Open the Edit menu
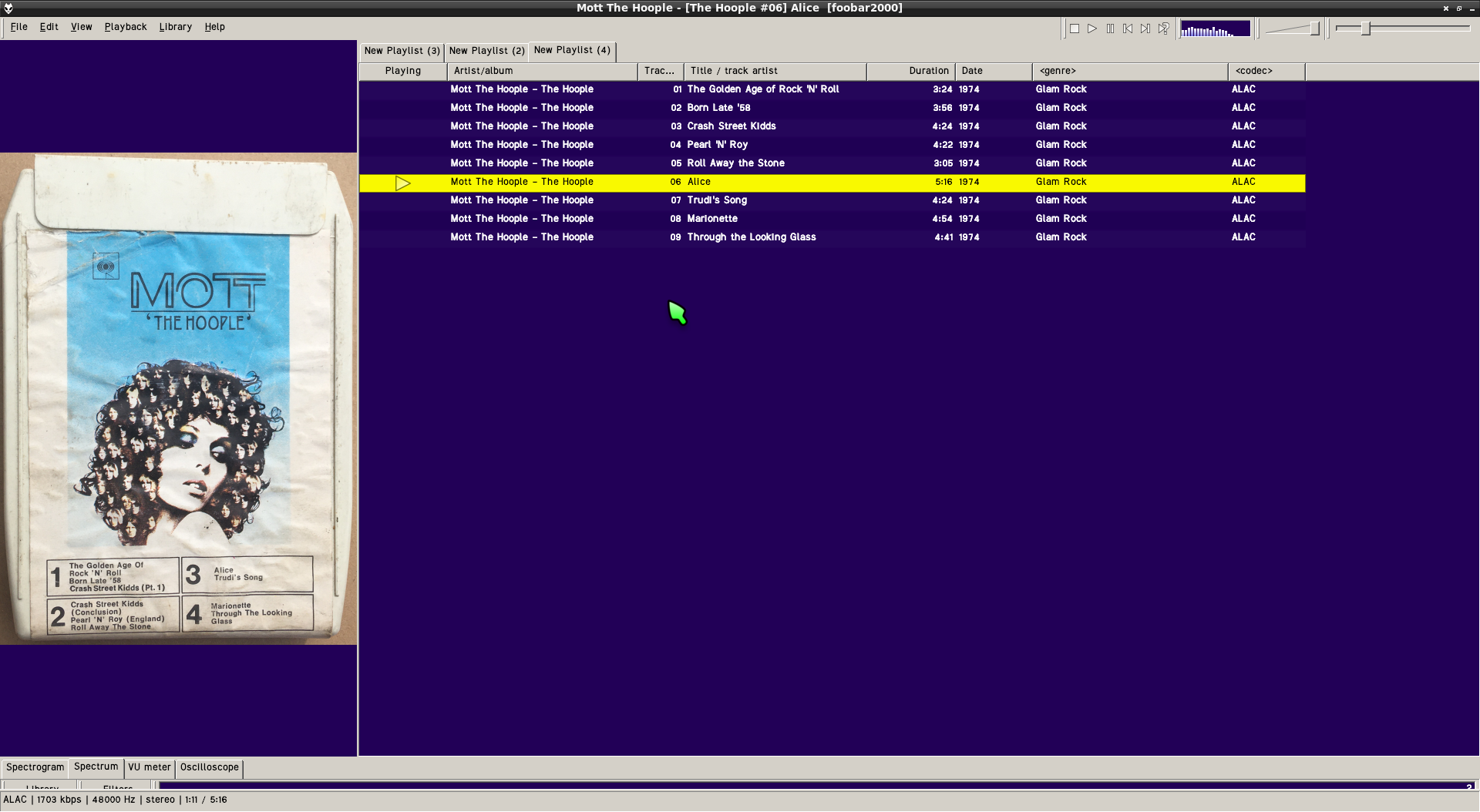The height and width of the screenshot is (812, 1480). click(x=49, y=27)
